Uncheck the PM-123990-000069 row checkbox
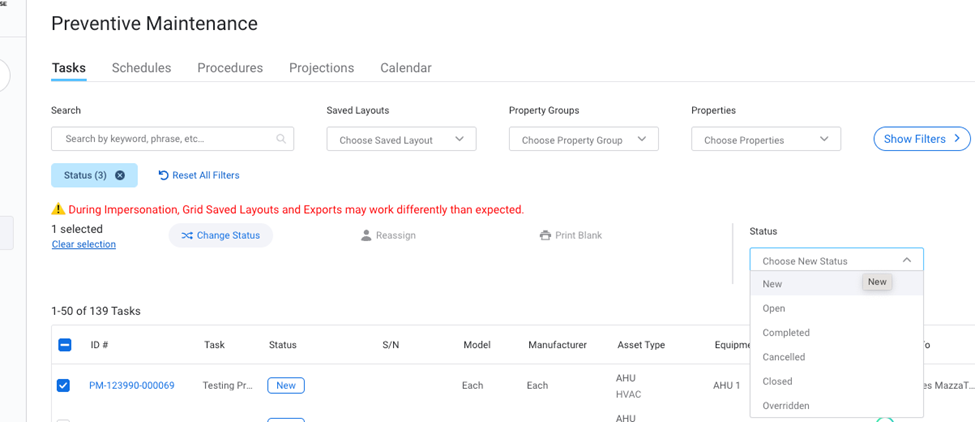 (x=64, y=385)
